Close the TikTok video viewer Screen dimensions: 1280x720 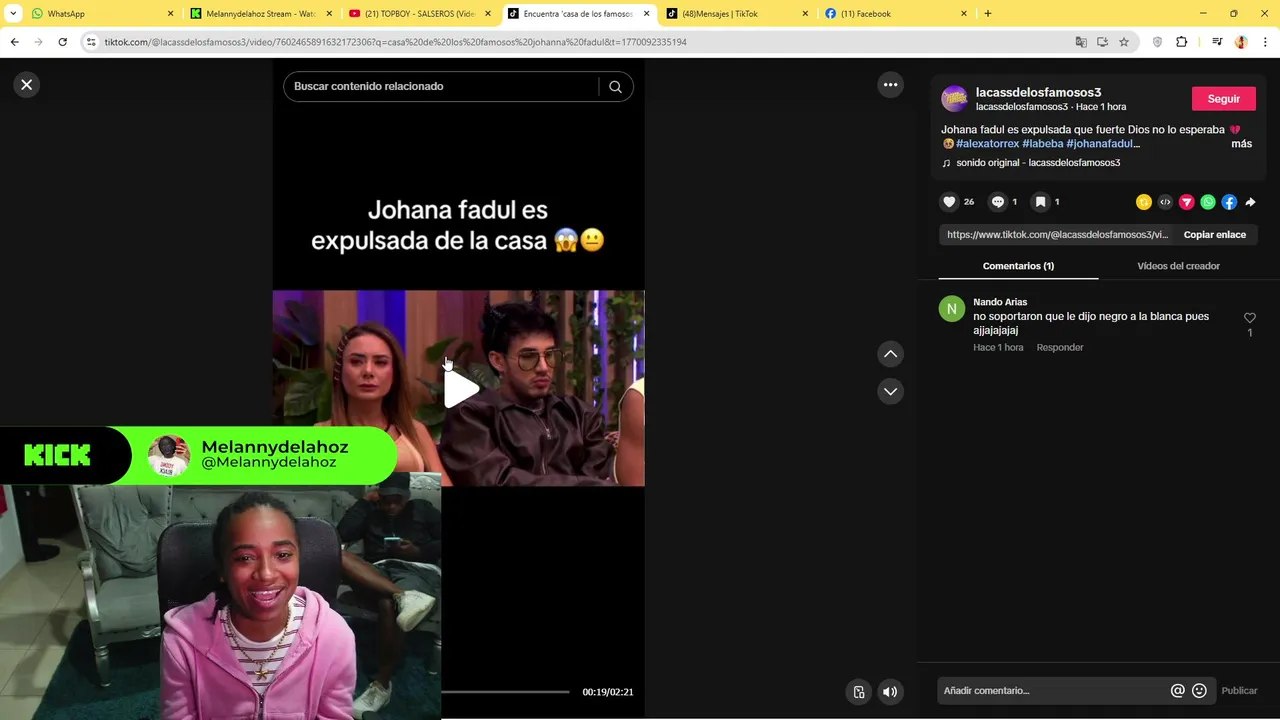click(x=27, y=85)
